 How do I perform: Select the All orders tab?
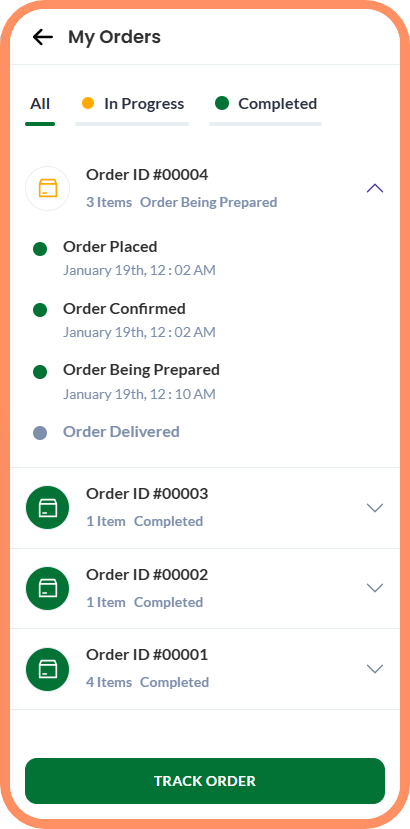click(x=40, y=104)
